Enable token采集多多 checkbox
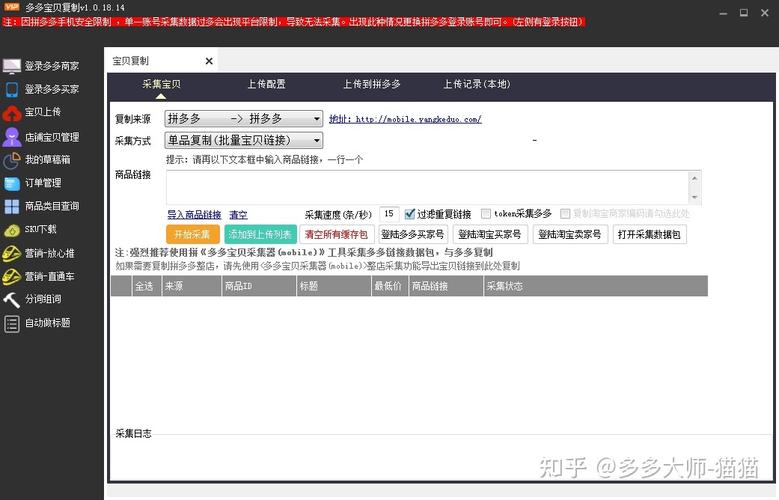The width and height of the screenshot is (779, 500). [x=486, y=214]
